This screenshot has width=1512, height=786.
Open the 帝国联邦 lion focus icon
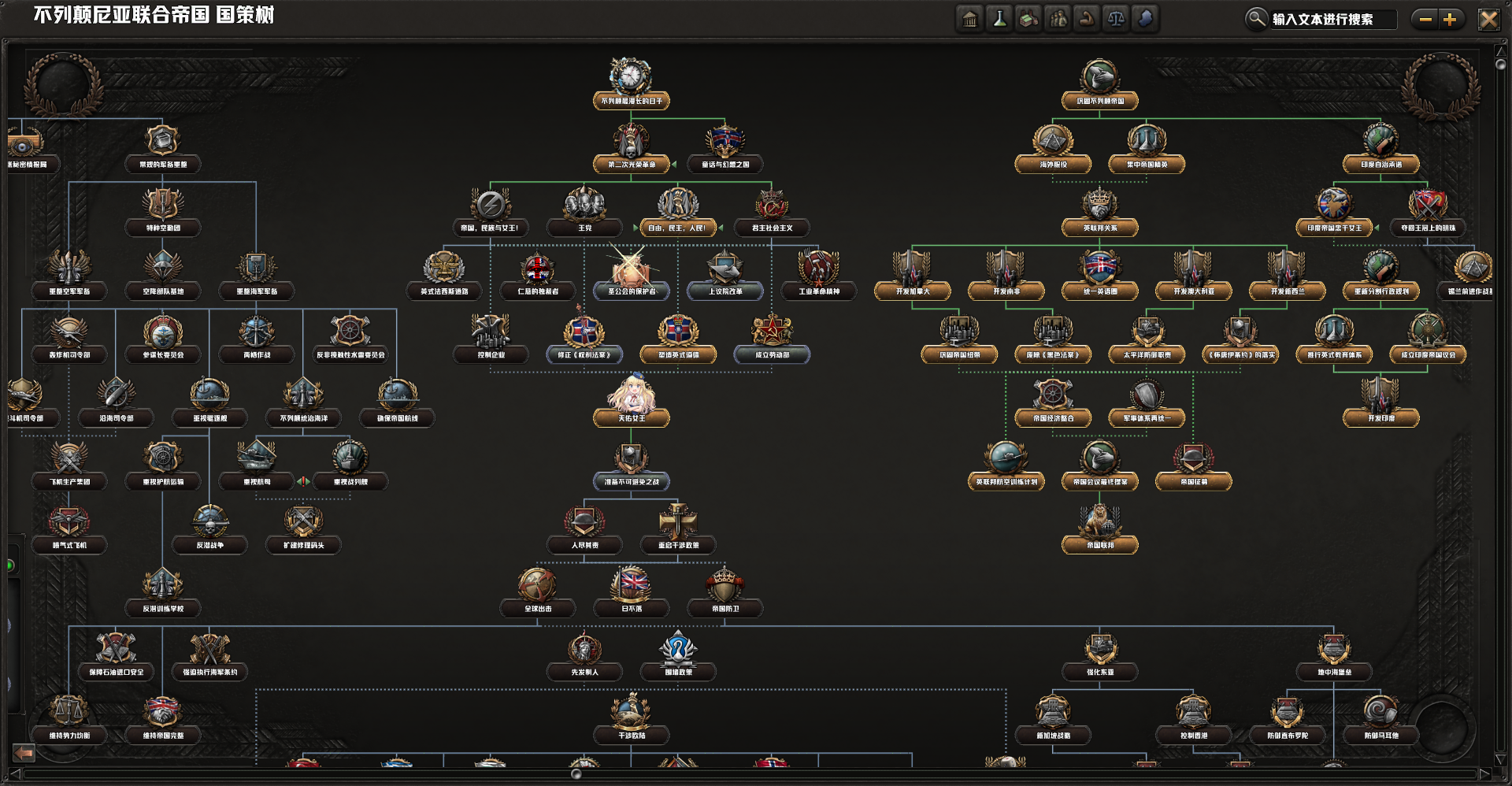click(x=1099, y=521)
